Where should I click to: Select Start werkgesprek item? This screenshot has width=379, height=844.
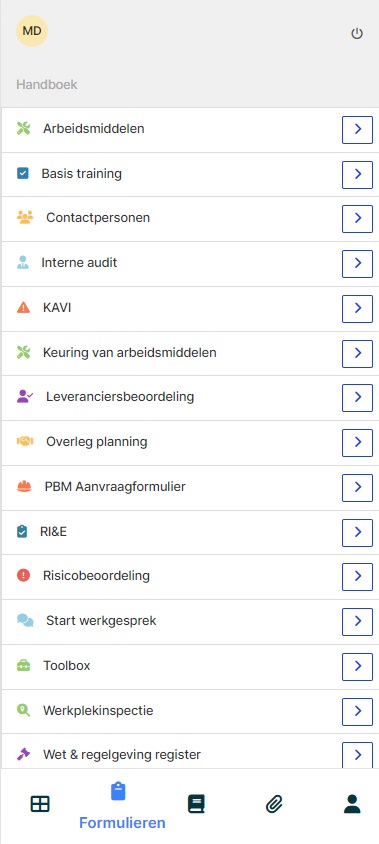pos(190,622)
